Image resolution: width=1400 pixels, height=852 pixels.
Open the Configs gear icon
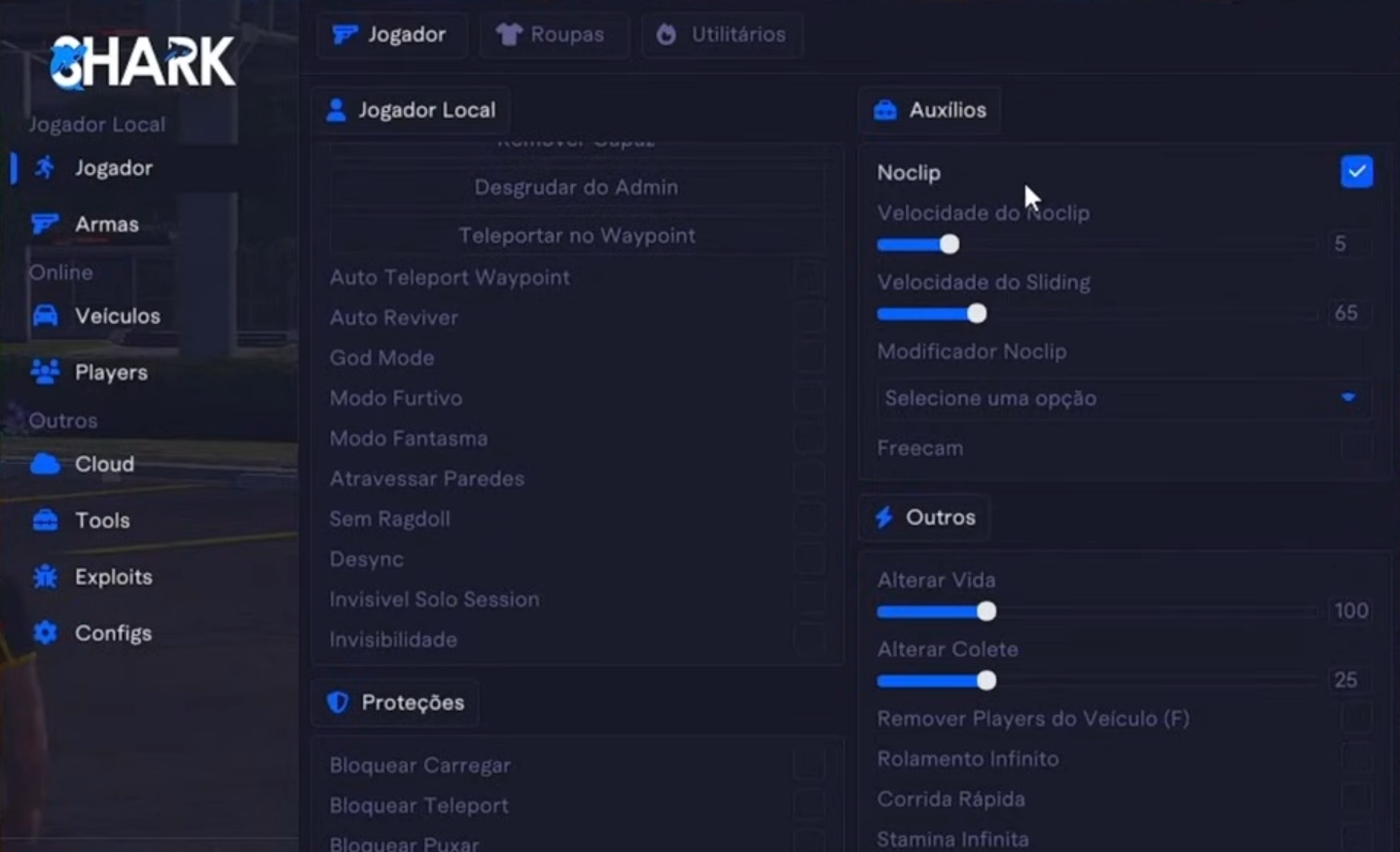(x=45, y=633)
